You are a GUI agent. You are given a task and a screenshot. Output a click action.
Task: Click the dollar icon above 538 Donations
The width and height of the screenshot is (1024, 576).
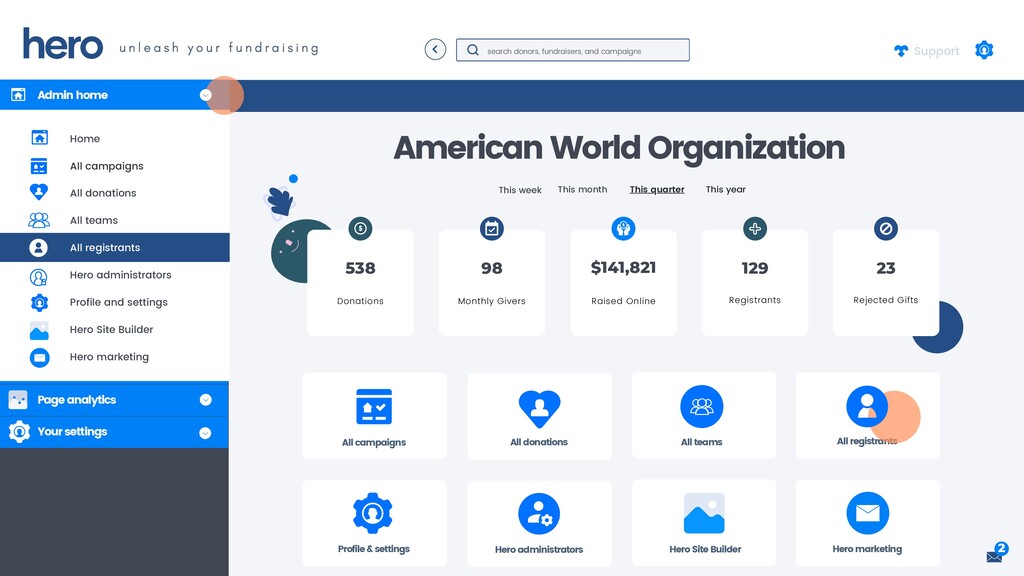pos(360,229)
